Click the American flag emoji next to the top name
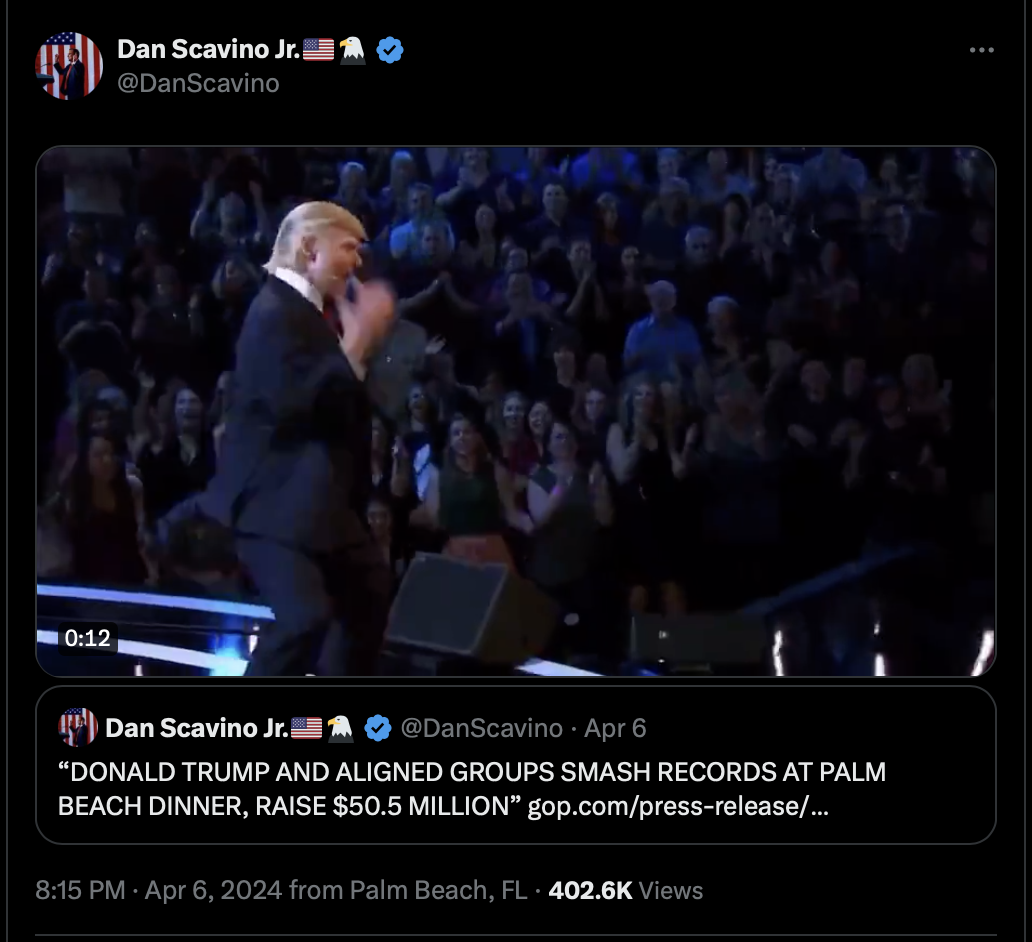 point(319,49)
